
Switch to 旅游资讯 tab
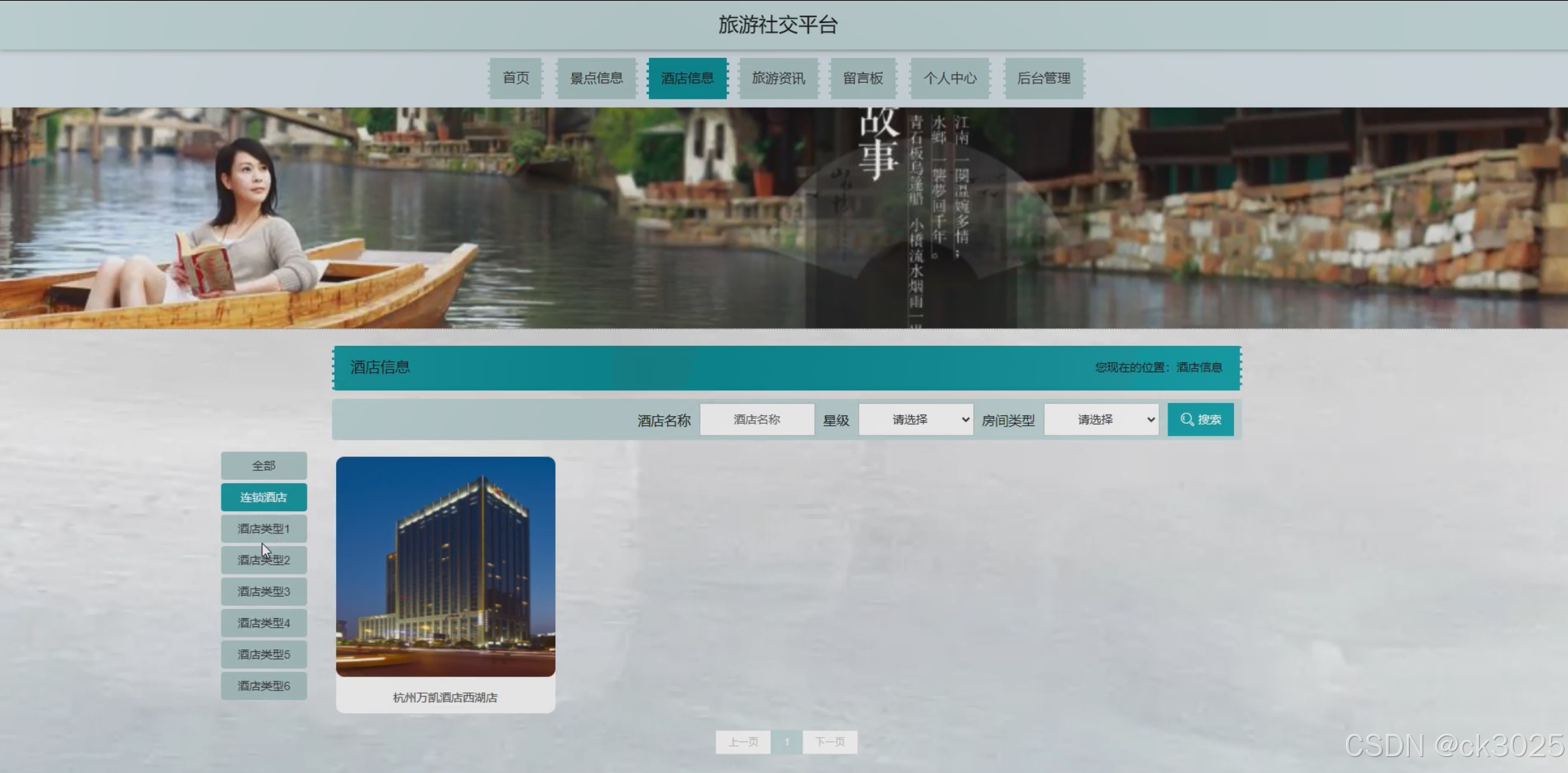(778, 78)
